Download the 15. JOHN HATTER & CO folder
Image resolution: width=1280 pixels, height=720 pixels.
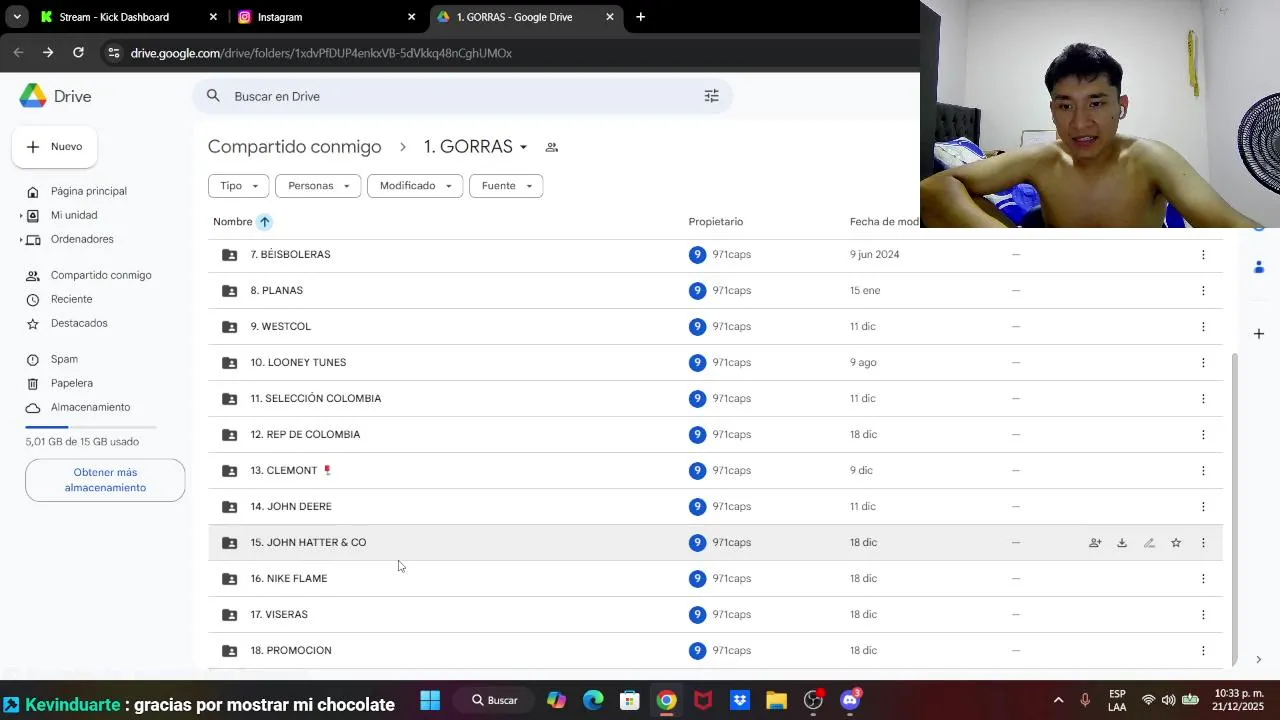point(1122,543)
